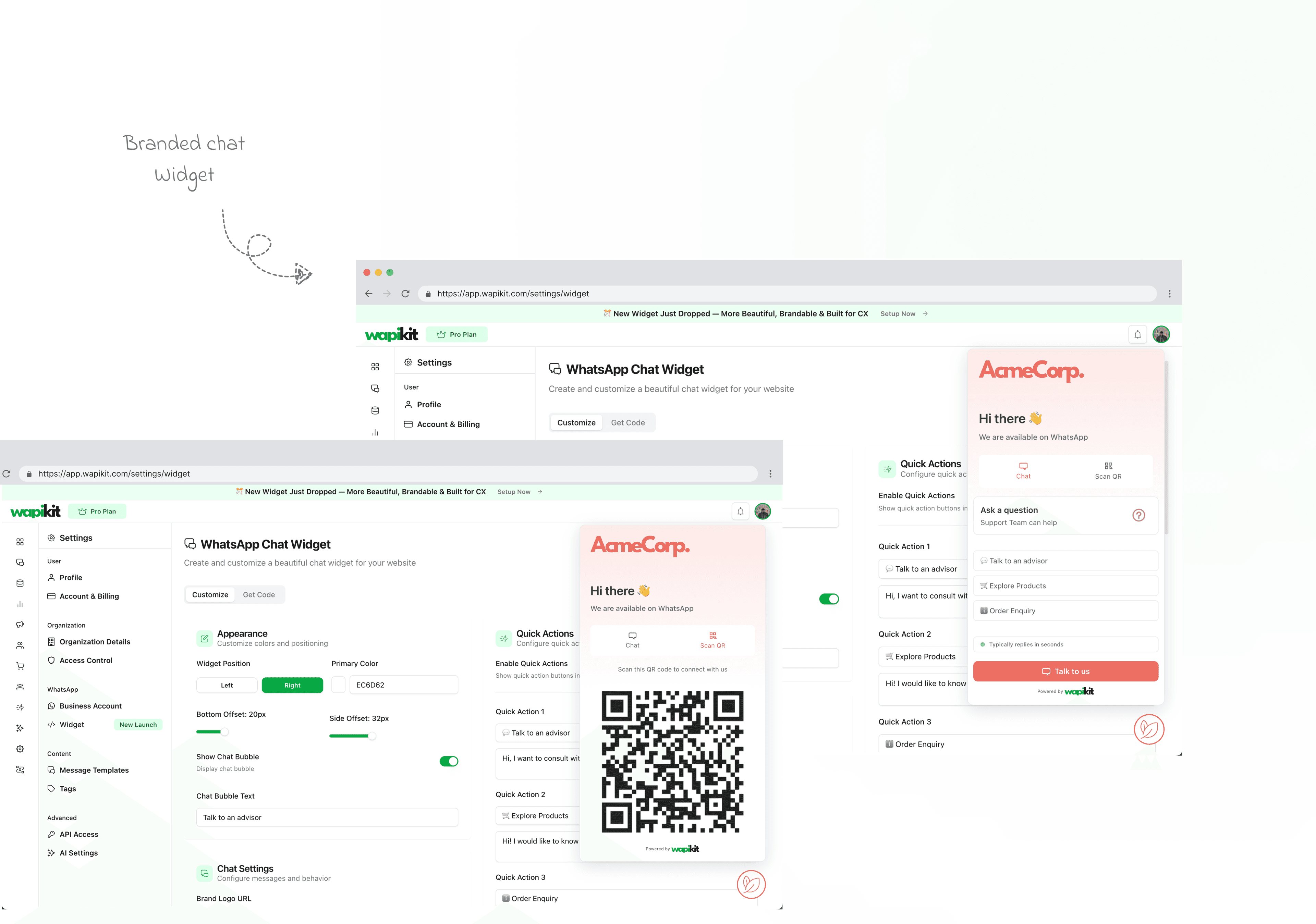This screenshot has width=1316, height=924.
Task: Click the forward arrow in the rear browser window
Action: (x=387, y=293)
